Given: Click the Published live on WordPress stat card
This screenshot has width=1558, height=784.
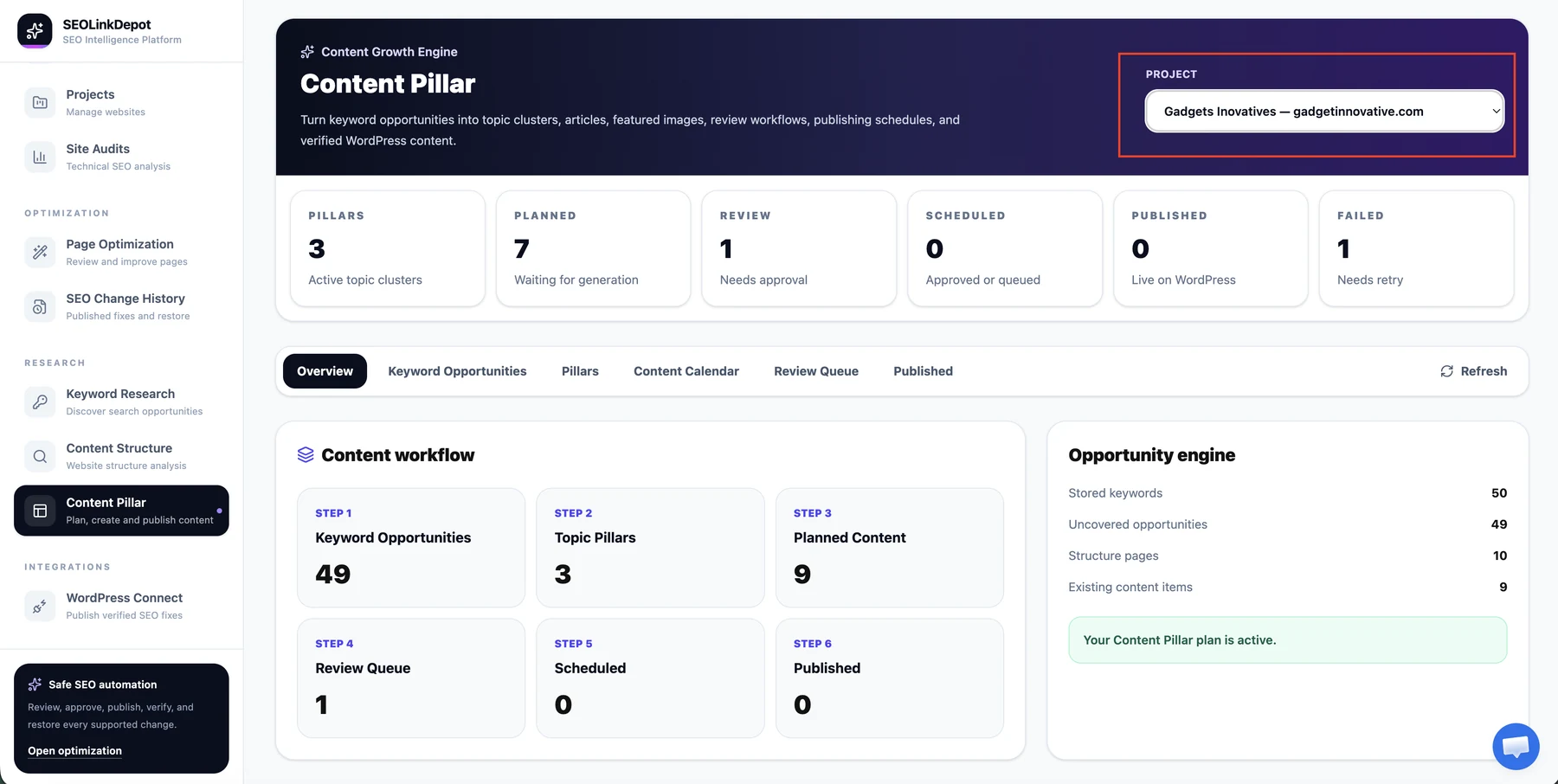Looking at the screenshot, I should click(x=1210, y=248).
